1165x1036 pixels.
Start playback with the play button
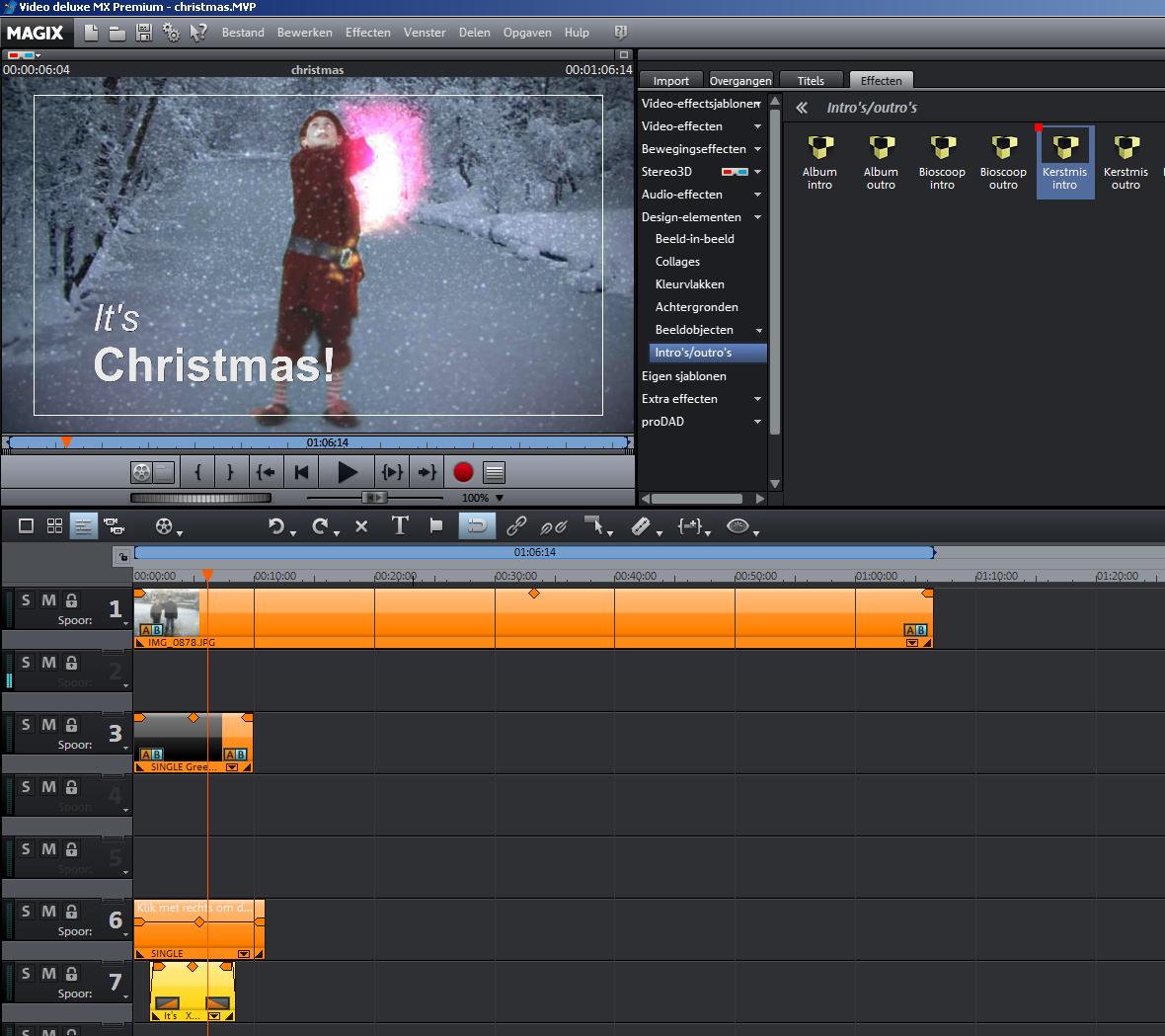[347, 472]
